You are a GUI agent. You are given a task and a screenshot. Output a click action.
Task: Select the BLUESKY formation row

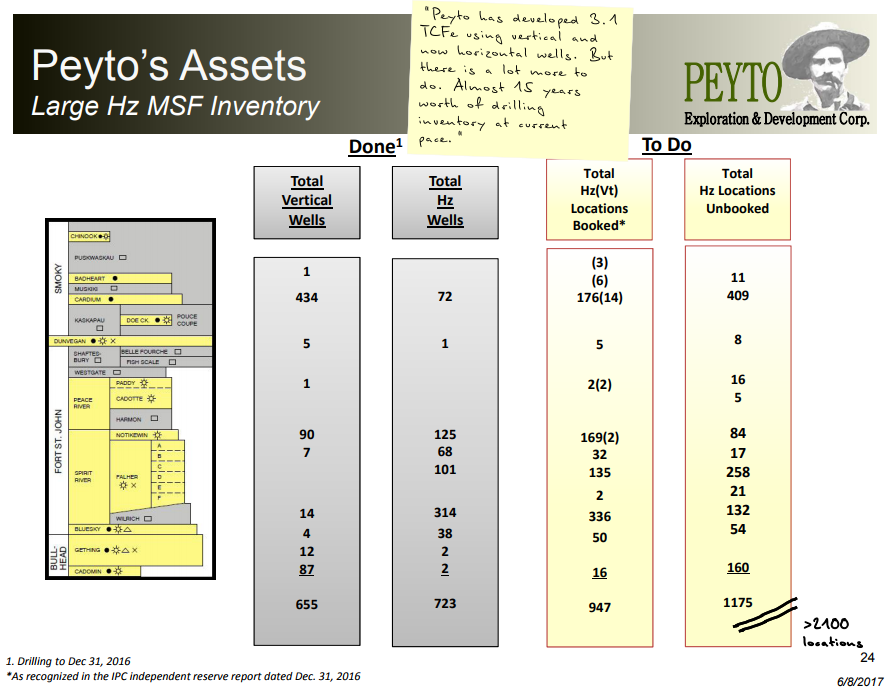pos(133,529)
